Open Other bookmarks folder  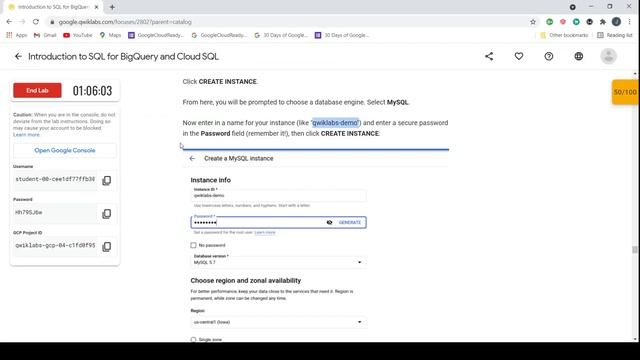point(564,35)
